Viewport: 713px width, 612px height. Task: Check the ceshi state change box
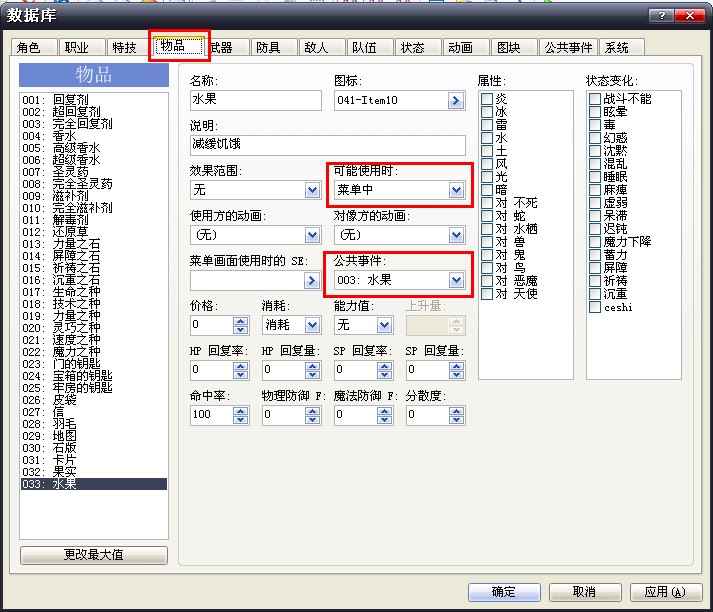point(595,307)
